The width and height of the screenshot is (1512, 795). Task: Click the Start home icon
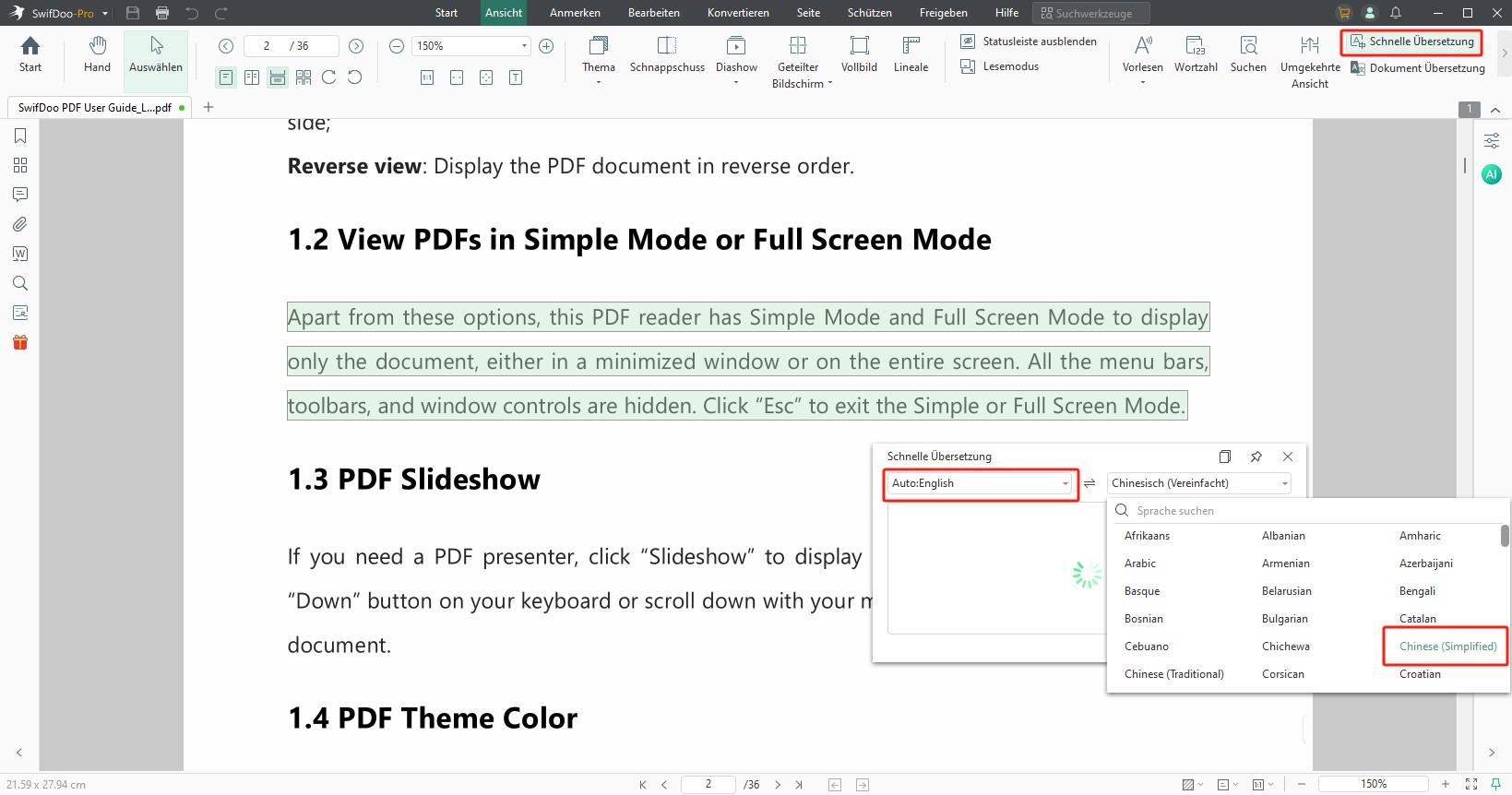pos(30,54)
